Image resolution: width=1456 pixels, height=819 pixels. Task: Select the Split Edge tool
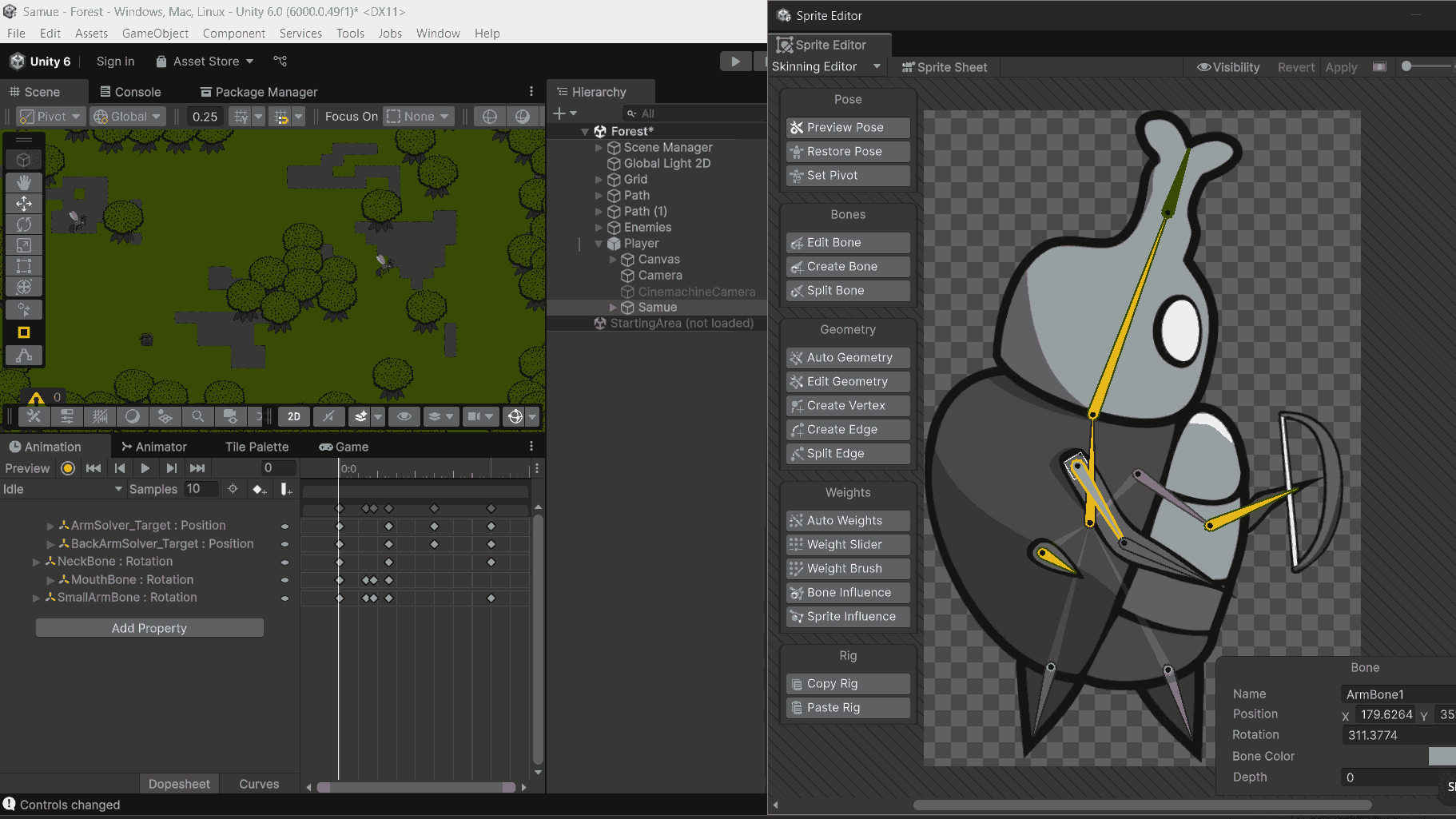(x=848, y=453)
